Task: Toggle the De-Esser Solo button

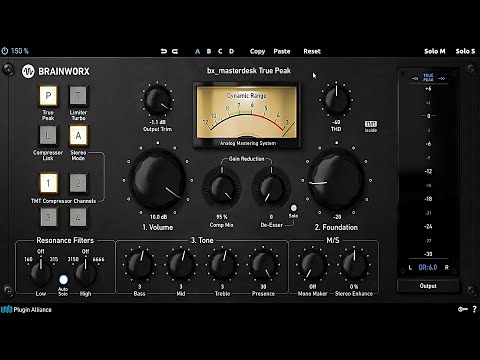Action: point(294,208)
